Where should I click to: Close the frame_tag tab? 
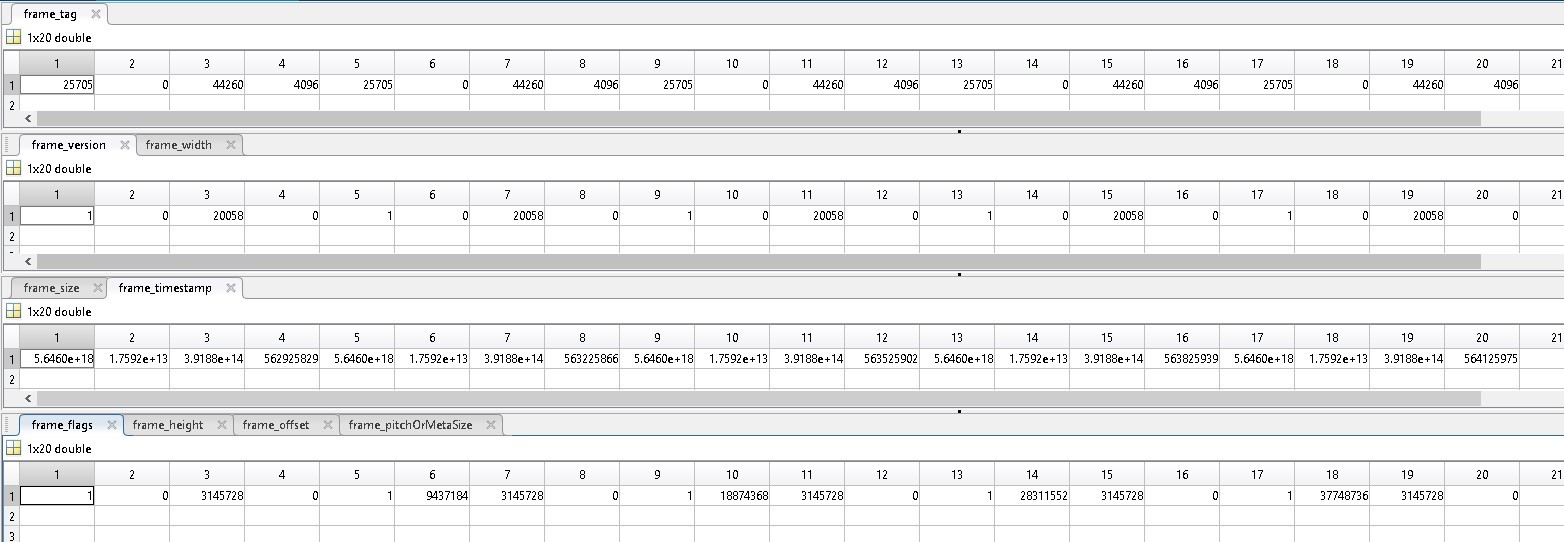click(95, 14)
